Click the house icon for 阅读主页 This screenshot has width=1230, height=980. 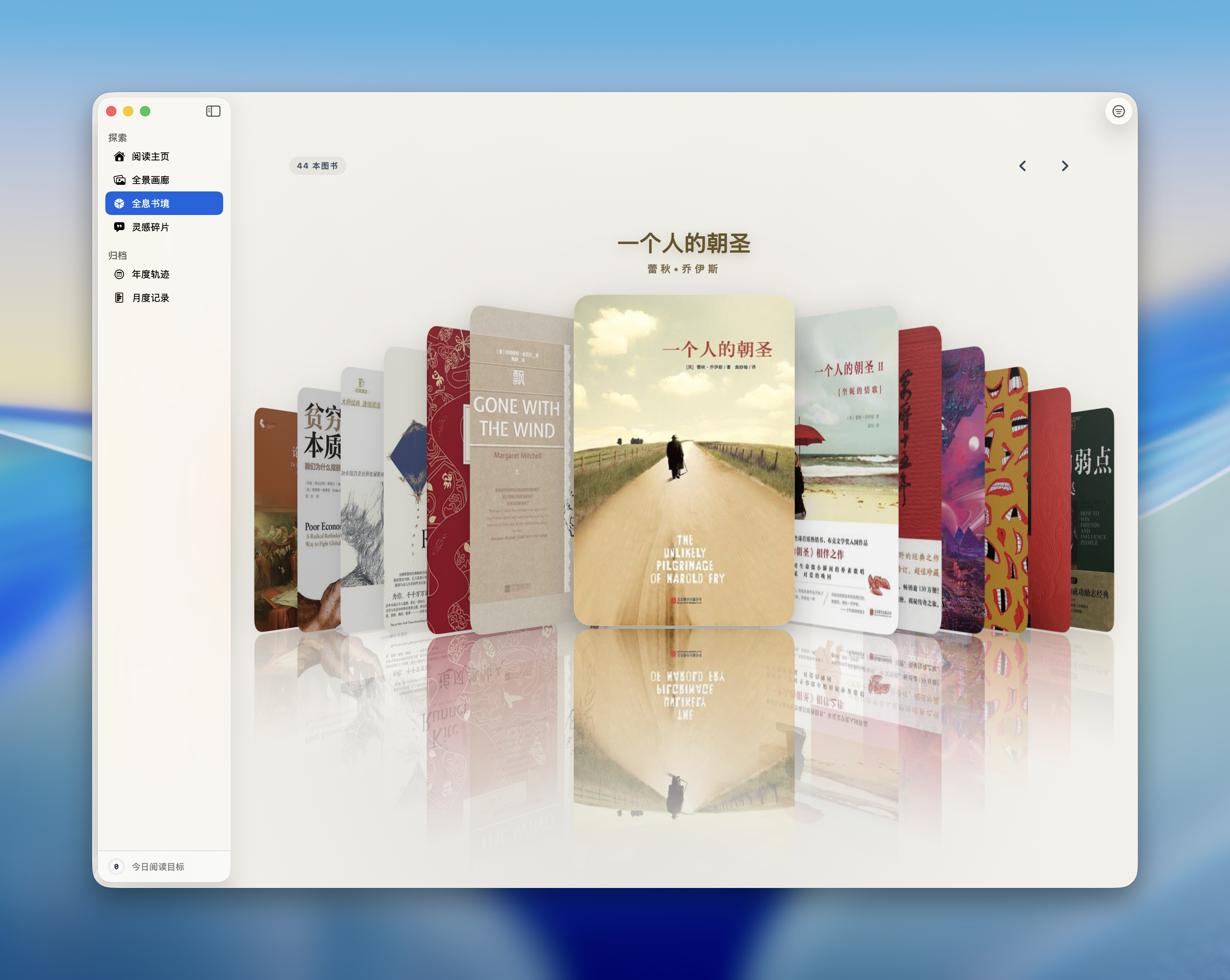click(x=119, y=156)
